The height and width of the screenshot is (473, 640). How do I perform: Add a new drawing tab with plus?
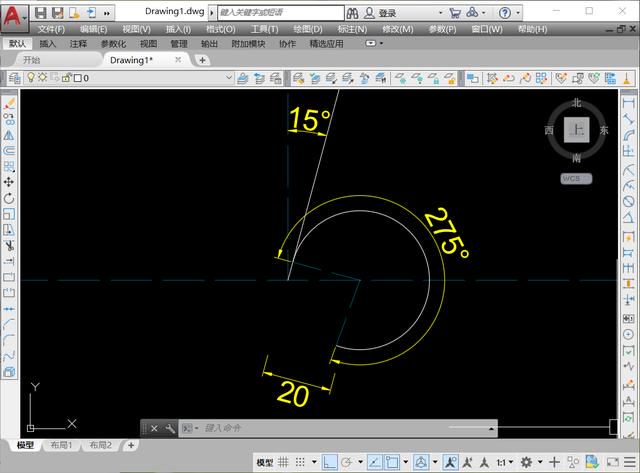pos(202,60)
